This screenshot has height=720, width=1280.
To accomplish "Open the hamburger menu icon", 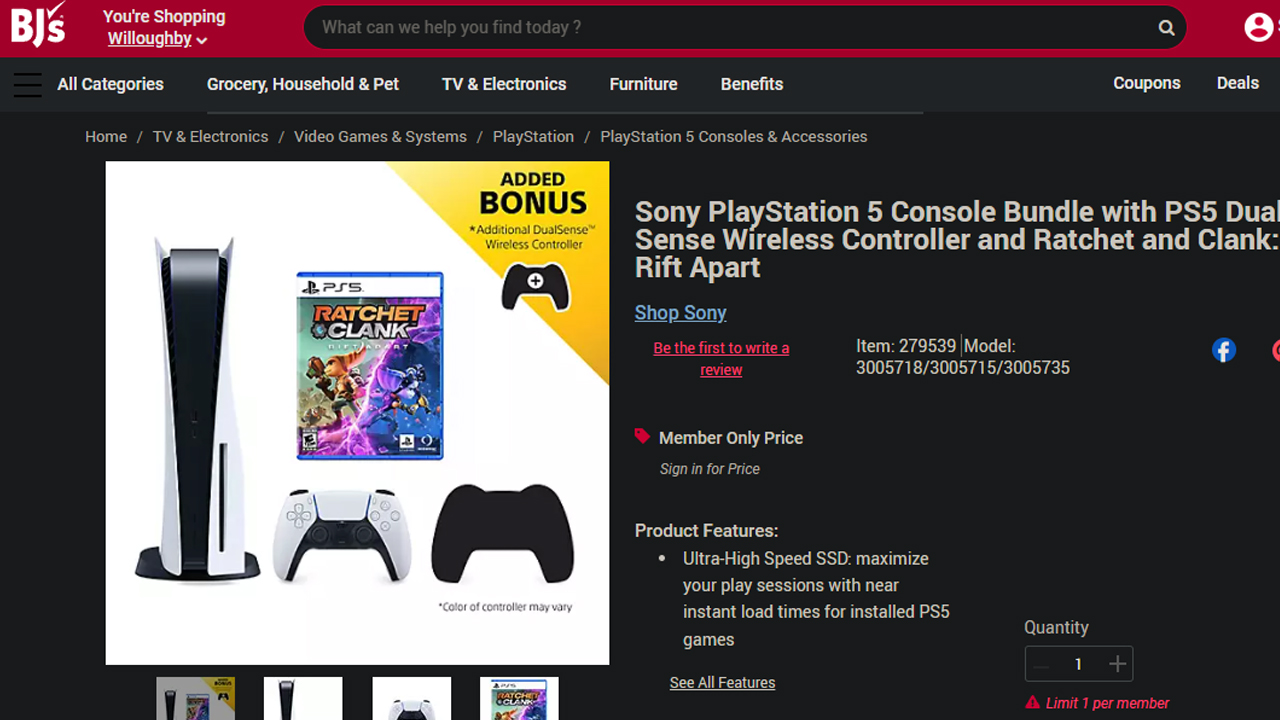I will (x=28, y=85).
